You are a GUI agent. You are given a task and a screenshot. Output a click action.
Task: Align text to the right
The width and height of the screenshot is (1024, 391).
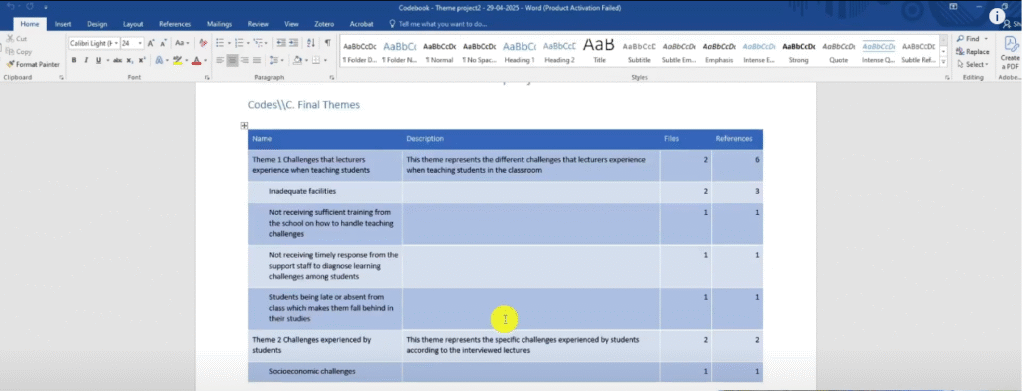tap(245, 60)
